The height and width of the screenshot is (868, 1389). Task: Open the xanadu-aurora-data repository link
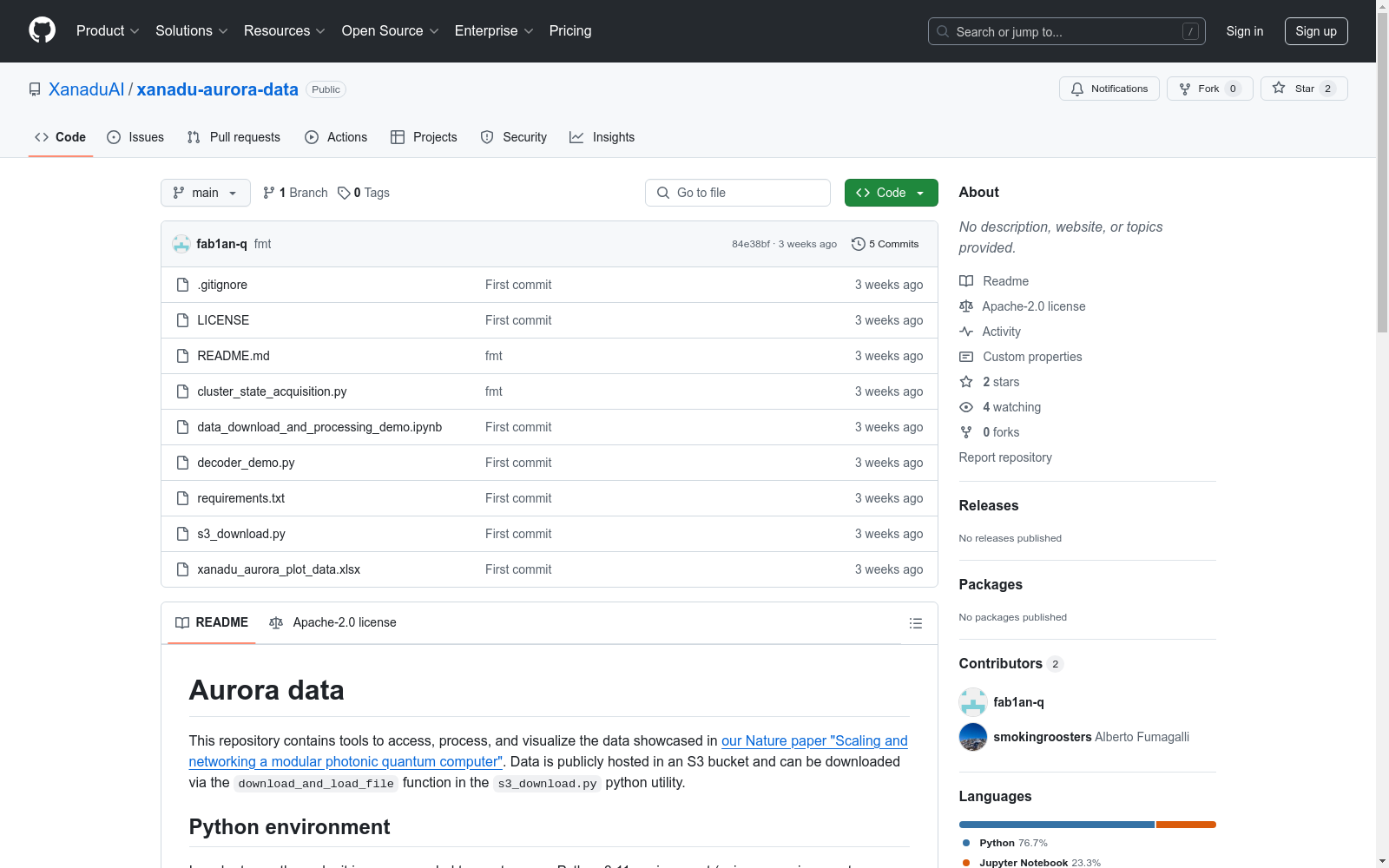(x=218, y=89)
